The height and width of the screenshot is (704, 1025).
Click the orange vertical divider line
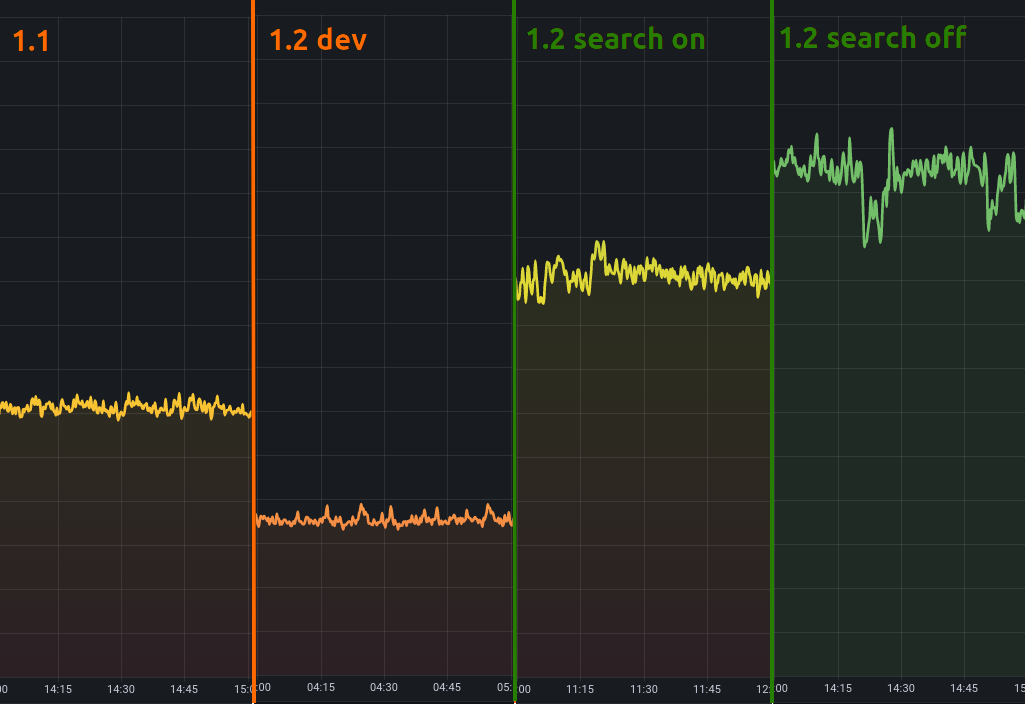point(253,350)
